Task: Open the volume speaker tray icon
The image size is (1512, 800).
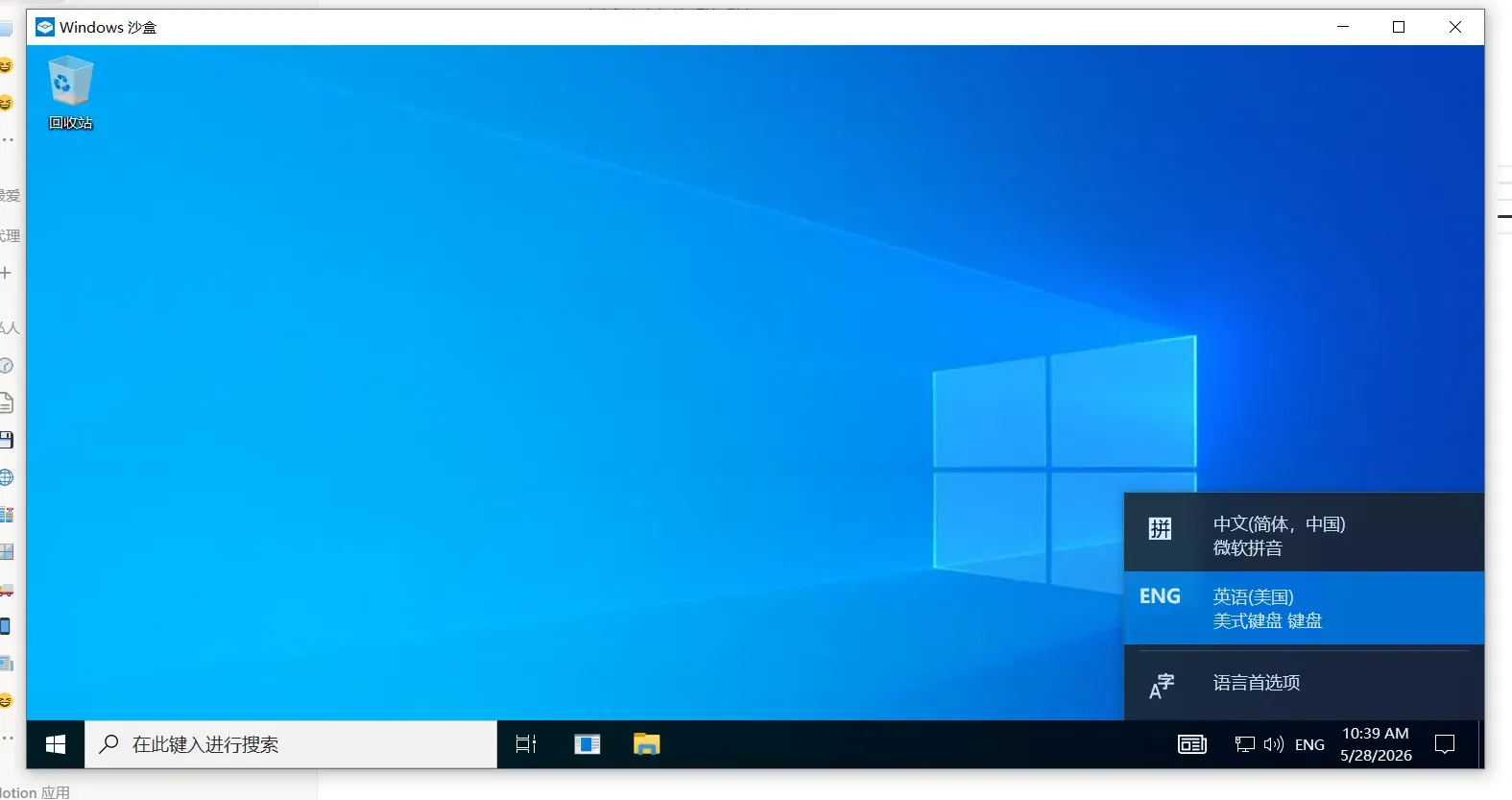Action: pos(1274,744)
